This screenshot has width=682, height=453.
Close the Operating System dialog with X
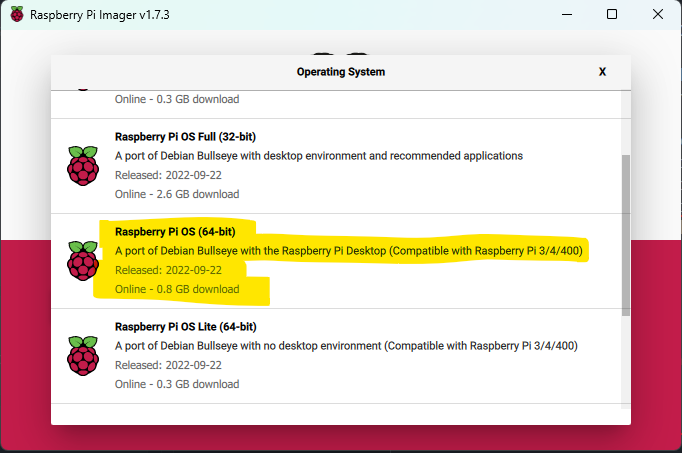(x=602, y=72)
